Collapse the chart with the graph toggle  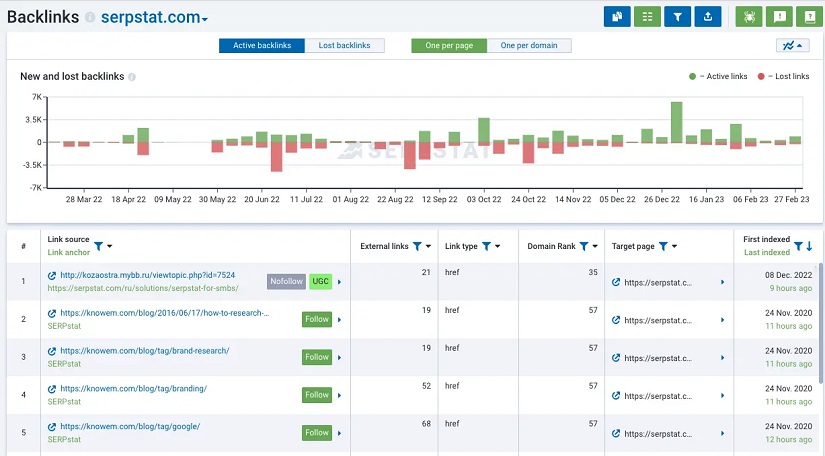[x=792, y=45]
